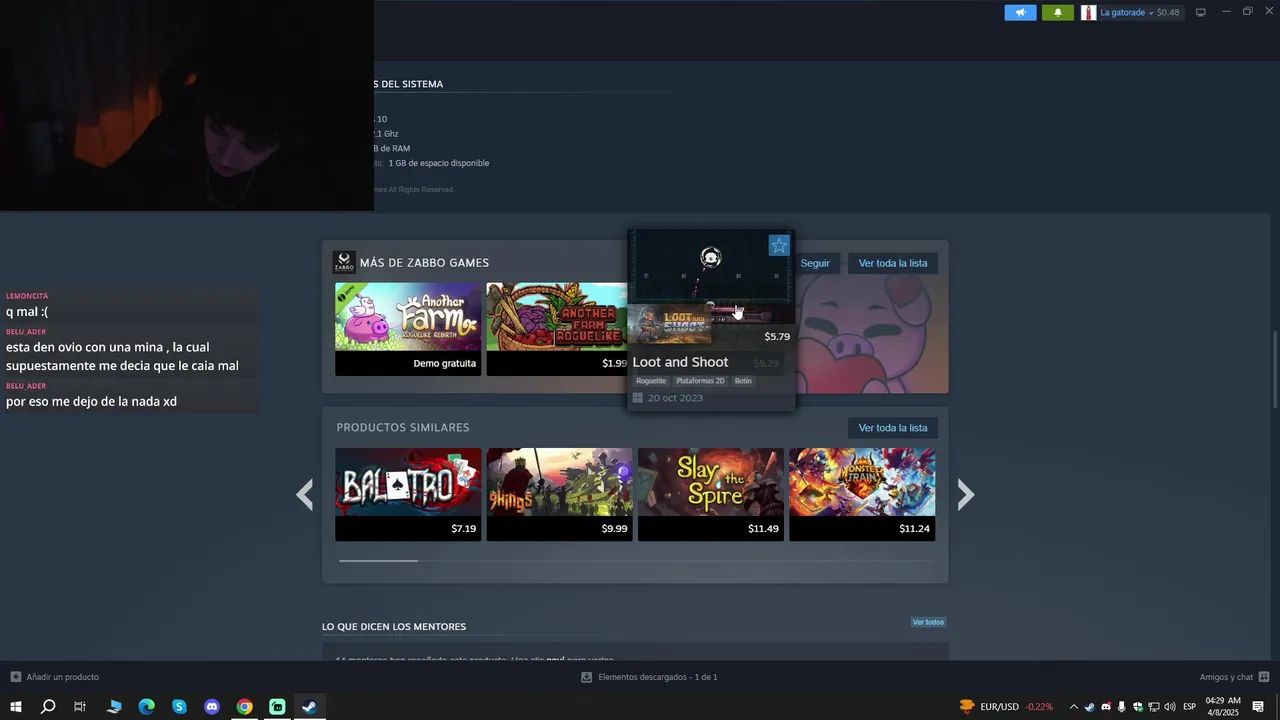1280x720 pixels.
Task: Open clock showing 04:29 AM
Action: tap(1223, 707)
